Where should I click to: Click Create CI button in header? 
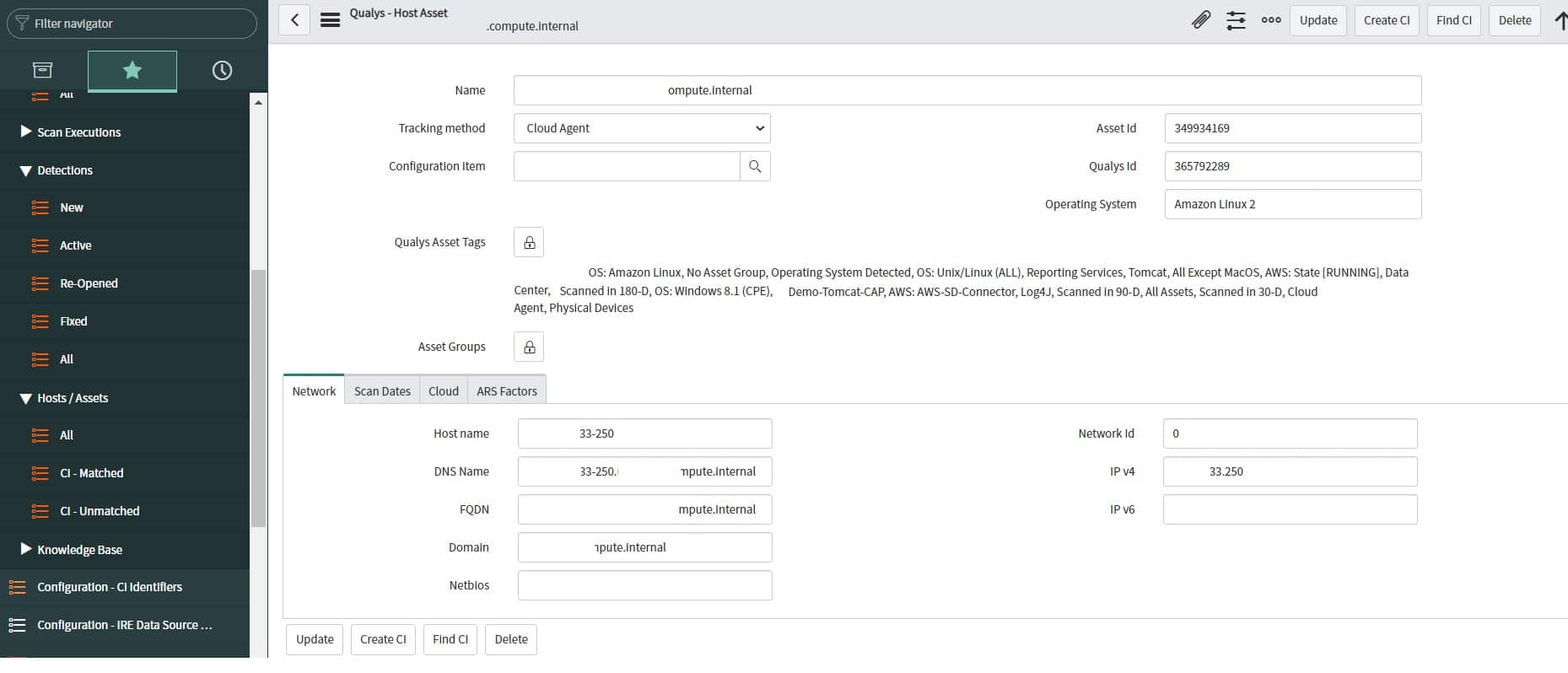coord(1387,20)
